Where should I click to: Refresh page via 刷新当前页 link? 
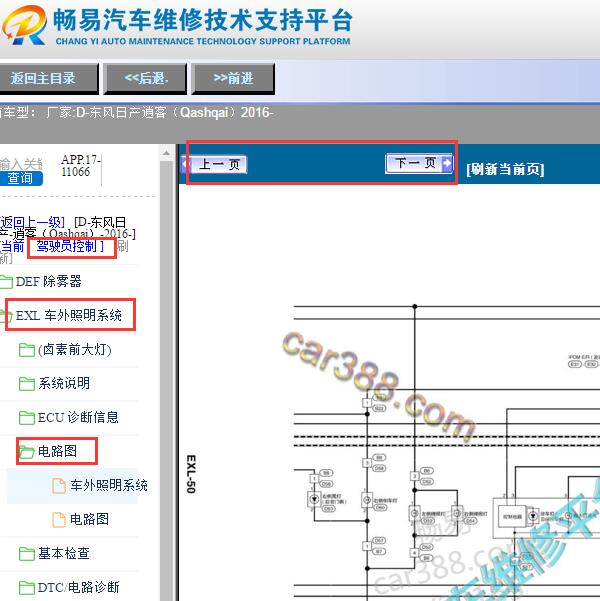click(x=505, y=169)
